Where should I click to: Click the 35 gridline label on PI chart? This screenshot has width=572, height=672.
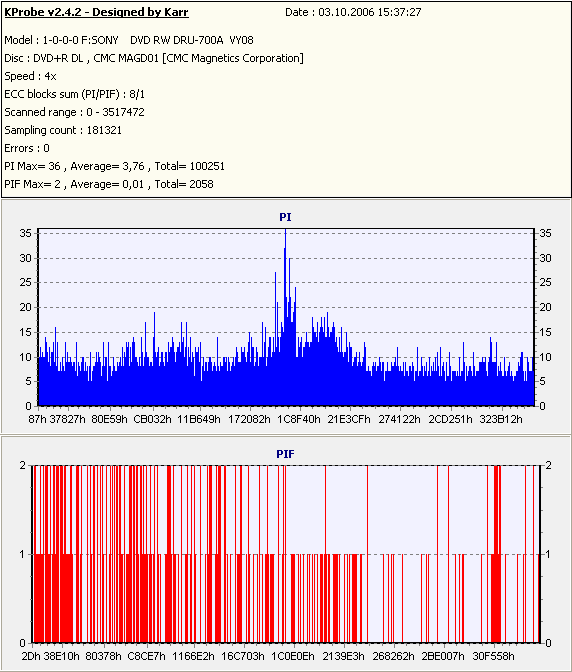pos(26,234)
